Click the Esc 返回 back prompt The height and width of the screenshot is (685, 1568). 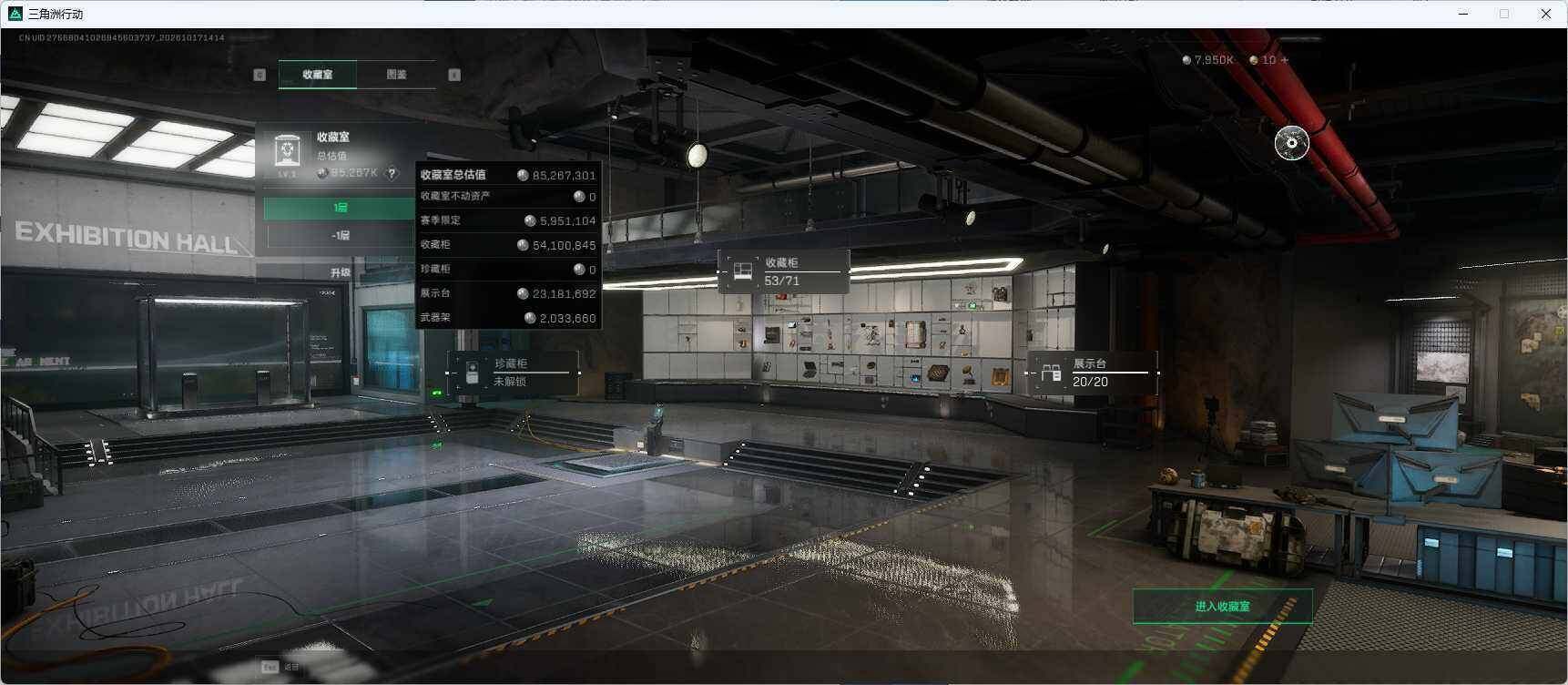[x=280, y=667]
